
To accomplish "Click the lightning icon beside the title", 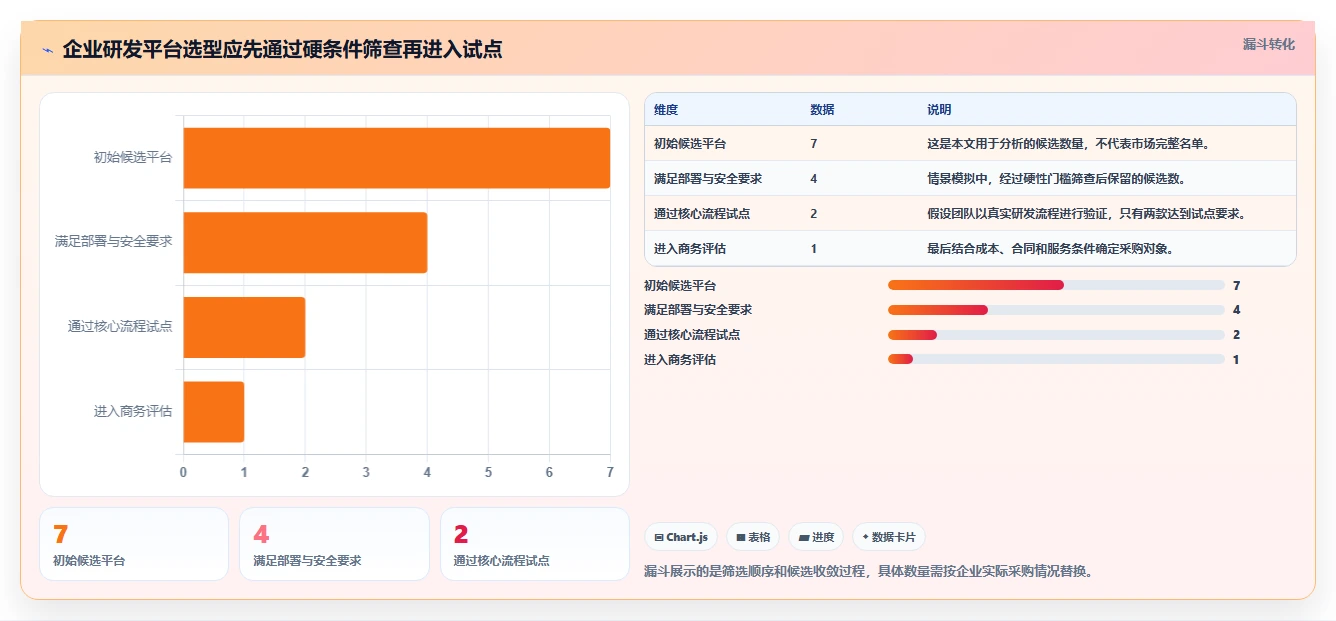I will click(x=47, y=49).
